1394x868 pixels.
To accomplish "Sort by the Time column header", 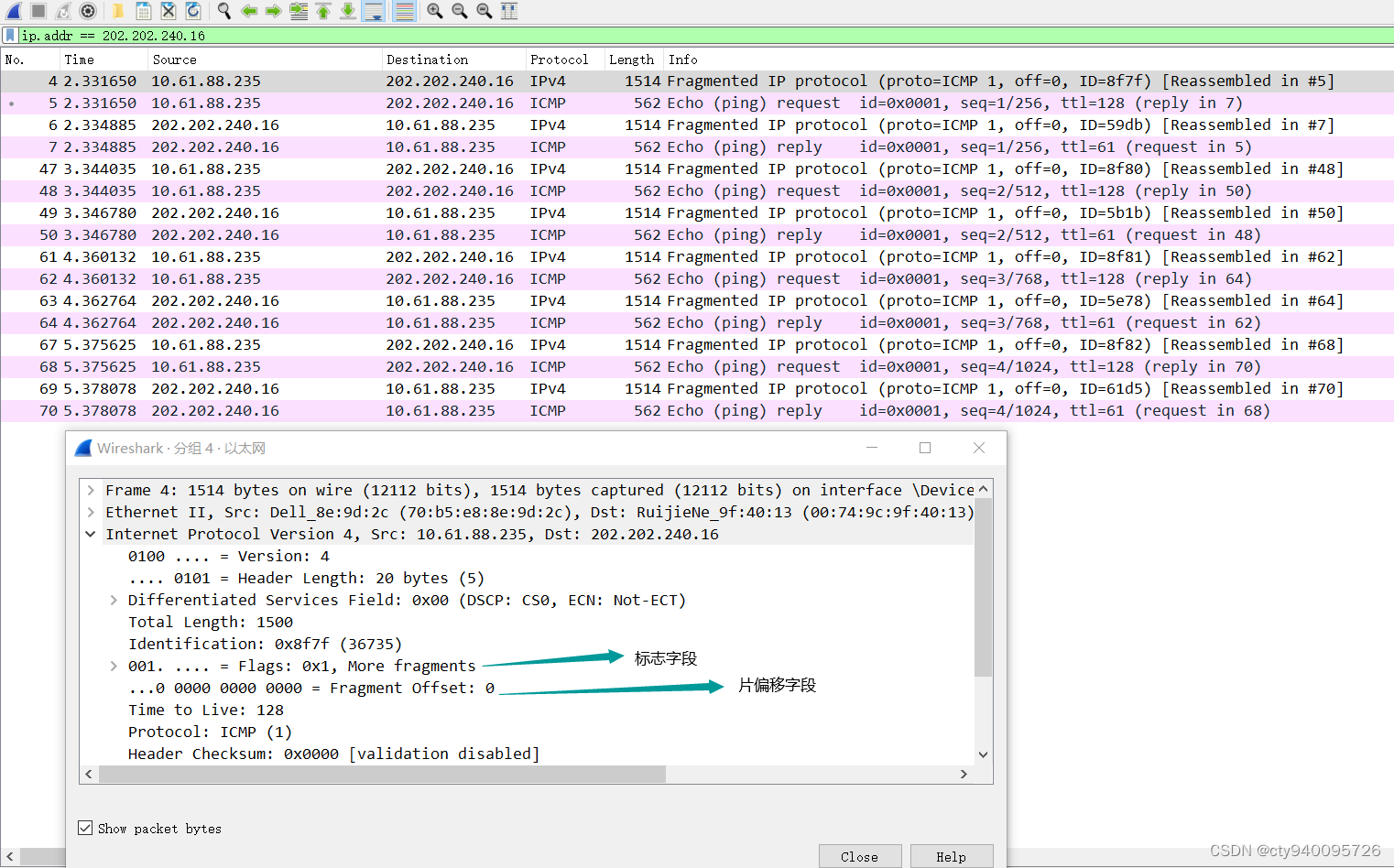I will 104,60.
